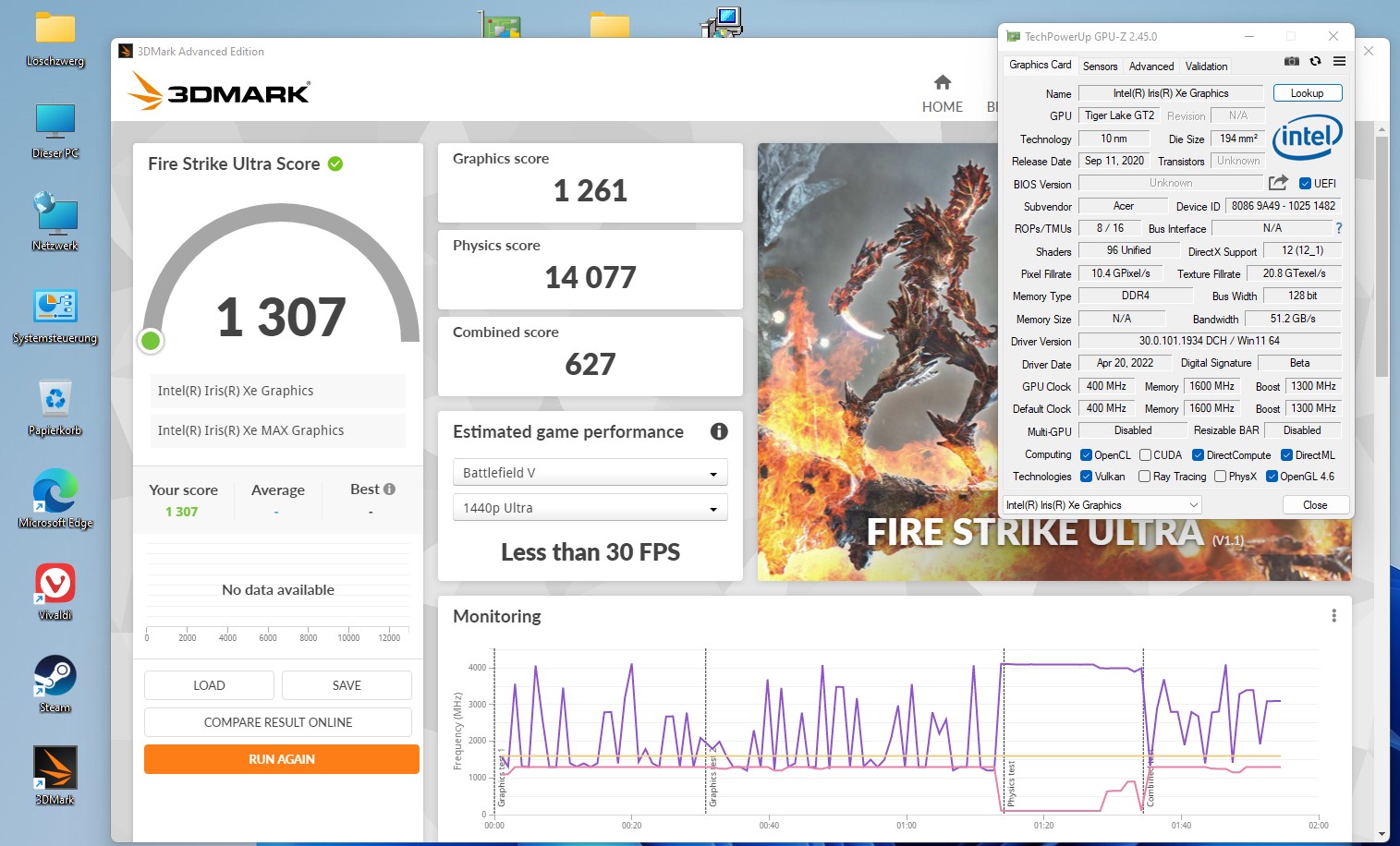Viewport: 1400px width, 846px height.
Task: Open Systemsteuerung desktop icon
Action: click(x=55, y=316)
